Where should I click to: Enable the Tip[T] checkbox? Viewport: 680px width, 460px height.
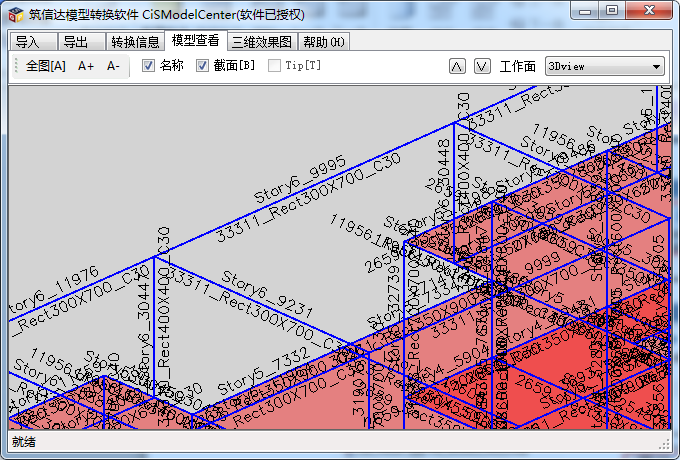pos(274,66)
